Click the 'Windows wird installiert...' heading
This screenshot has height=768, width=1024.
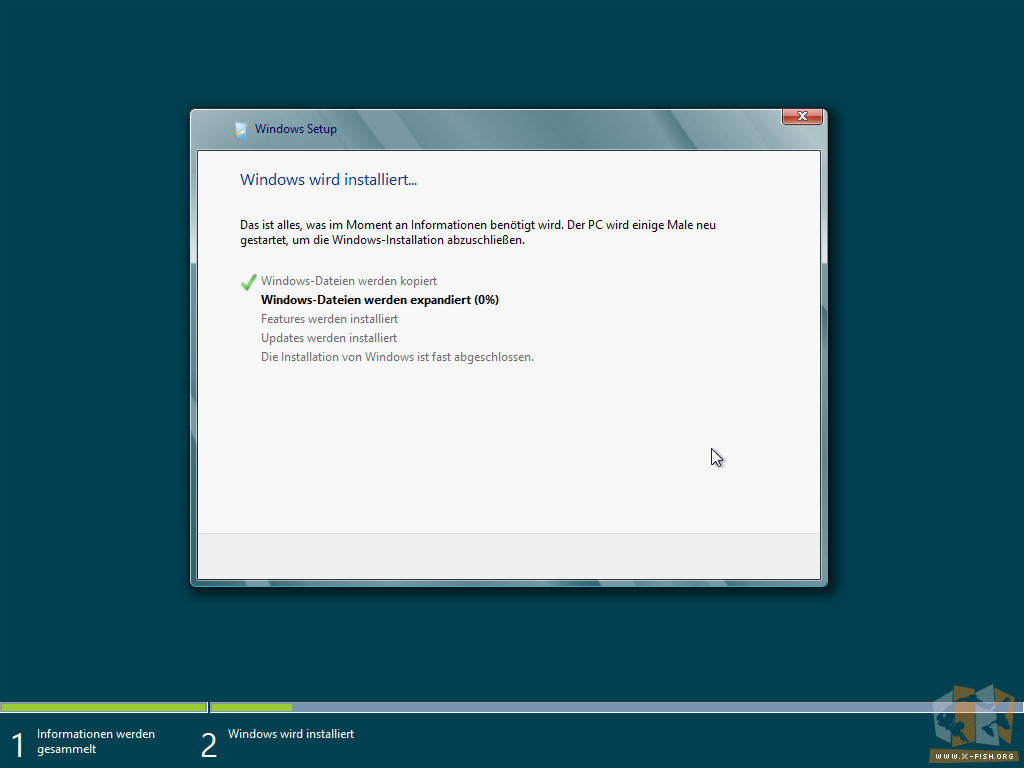pos(328,180)
